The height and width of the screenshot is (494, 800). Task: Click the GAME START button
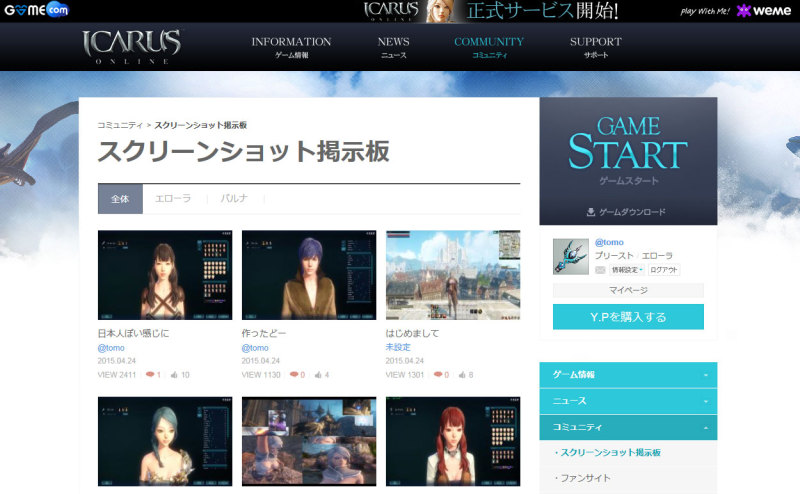(628, 151)
